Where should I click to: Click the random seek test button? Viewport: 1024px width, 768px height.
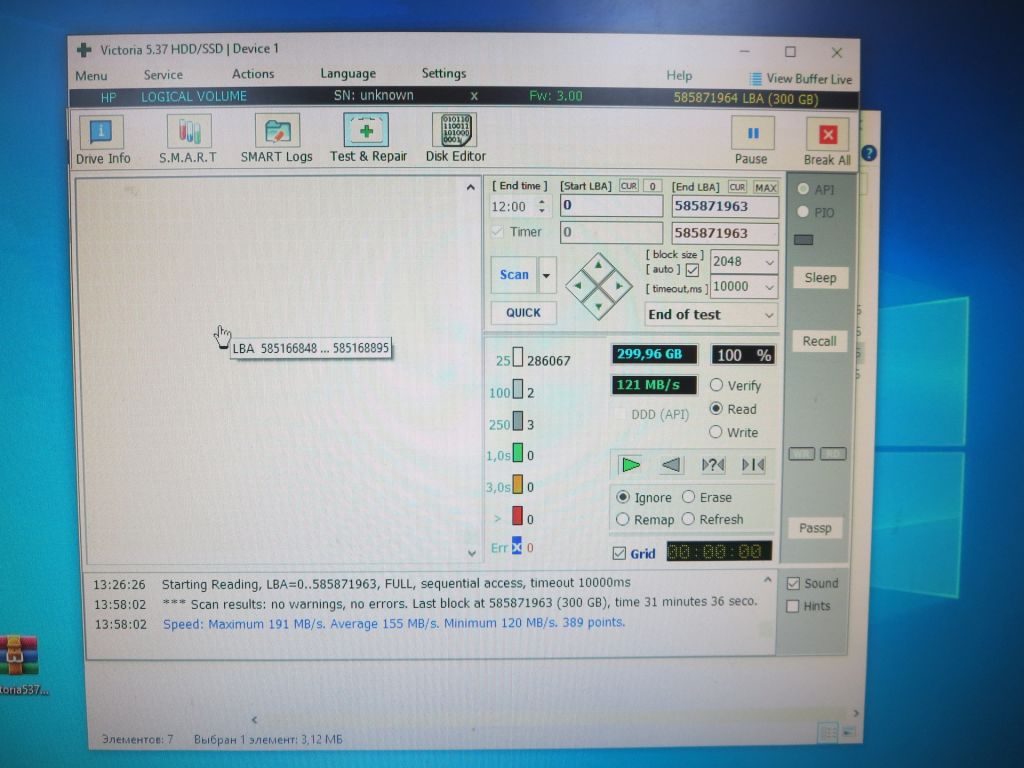click(x=712, y=465)
